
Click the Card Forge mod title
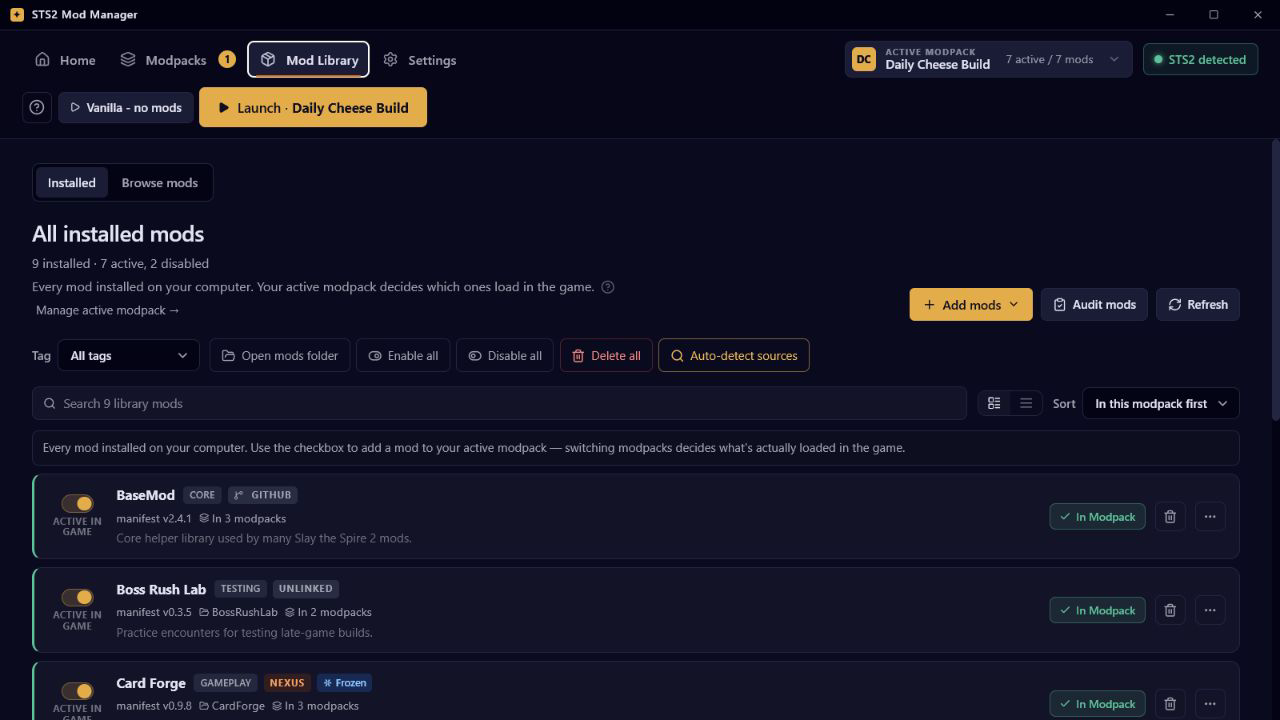pyautogui.click(x=151, y=683)
